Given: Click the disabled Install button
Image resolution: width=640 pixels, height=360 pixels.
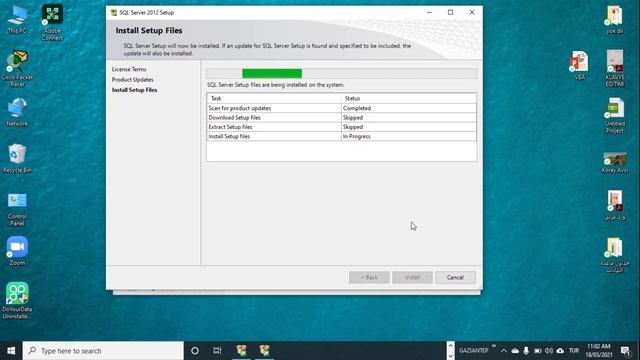Looking at the screenshot, I should tap(412, 278).
